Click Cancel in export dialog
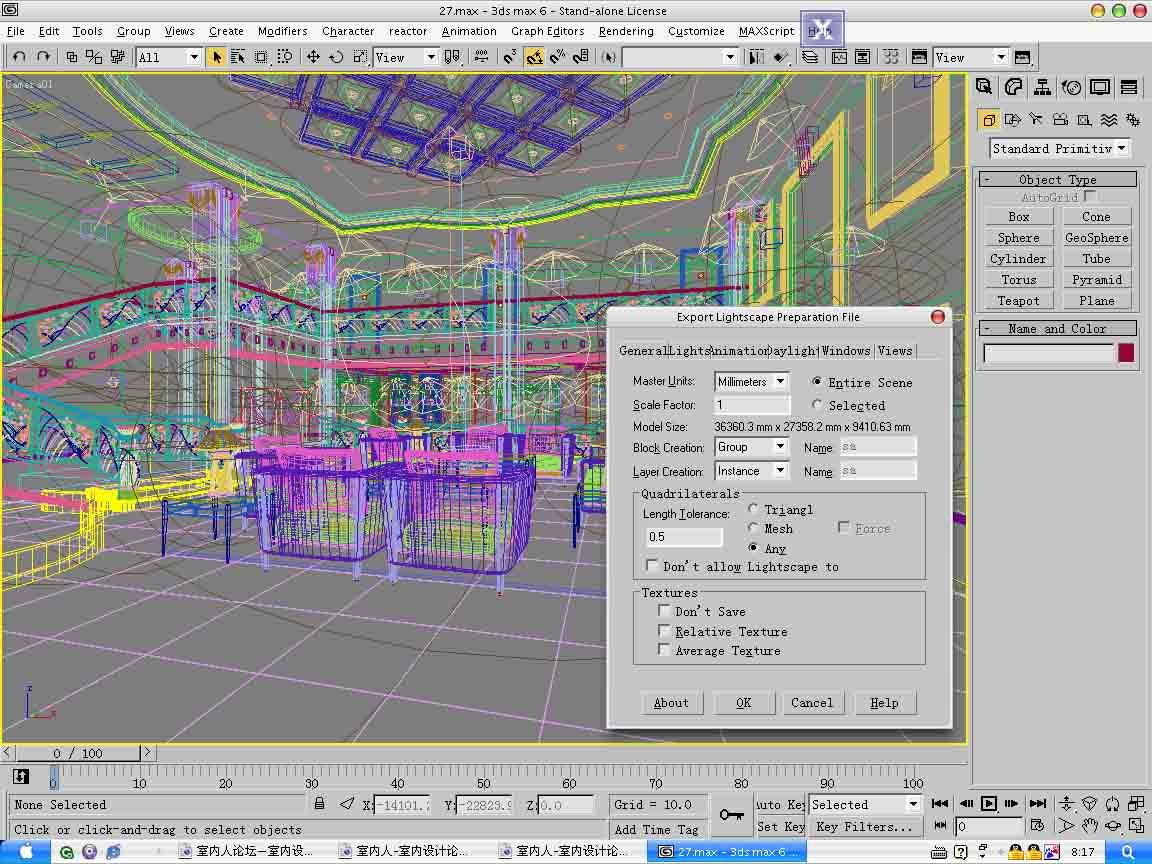 812,702
